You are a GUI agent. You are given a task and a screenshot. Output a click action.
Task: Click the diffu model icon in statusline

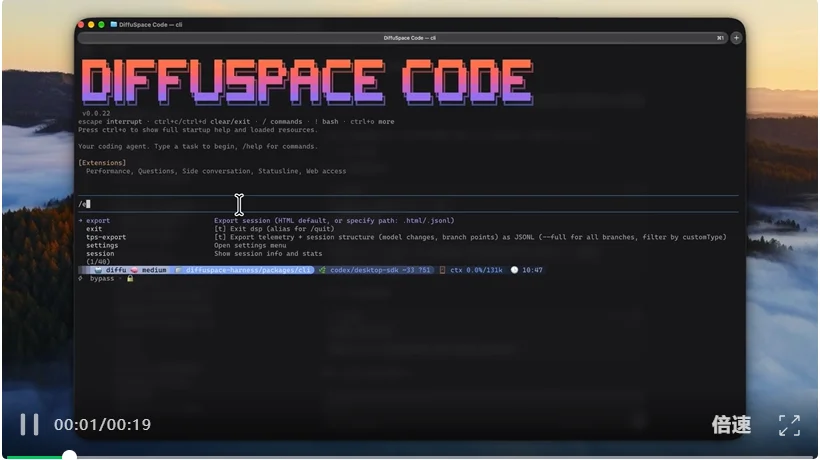click(98, 270)
